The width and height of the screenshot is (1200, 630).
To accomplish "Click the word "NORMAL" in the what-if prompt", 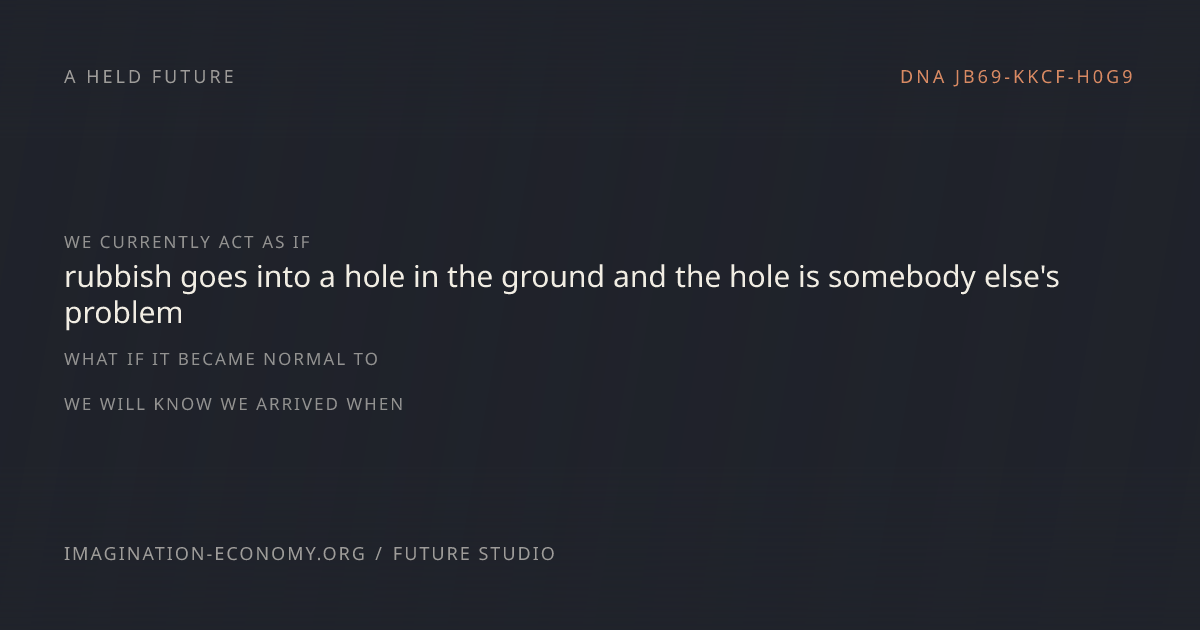I will (304, 359).
